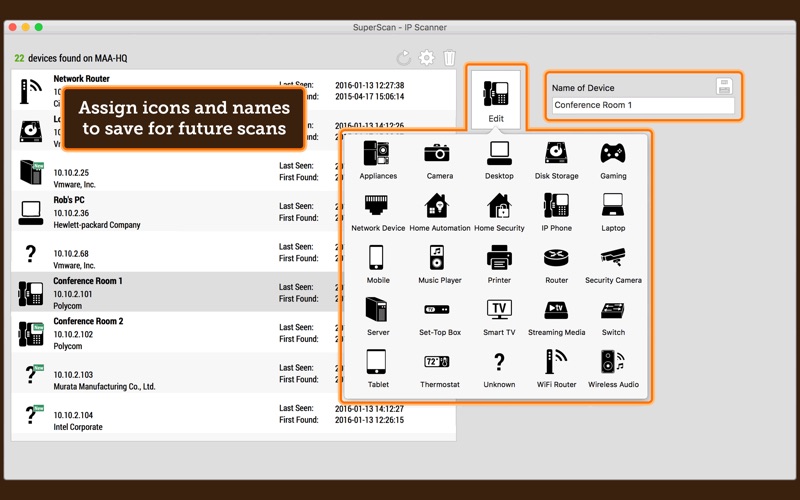Screen dimensions: 800x500
Task: Assign the Router icon in grid
Action: (x=556, y=258)
